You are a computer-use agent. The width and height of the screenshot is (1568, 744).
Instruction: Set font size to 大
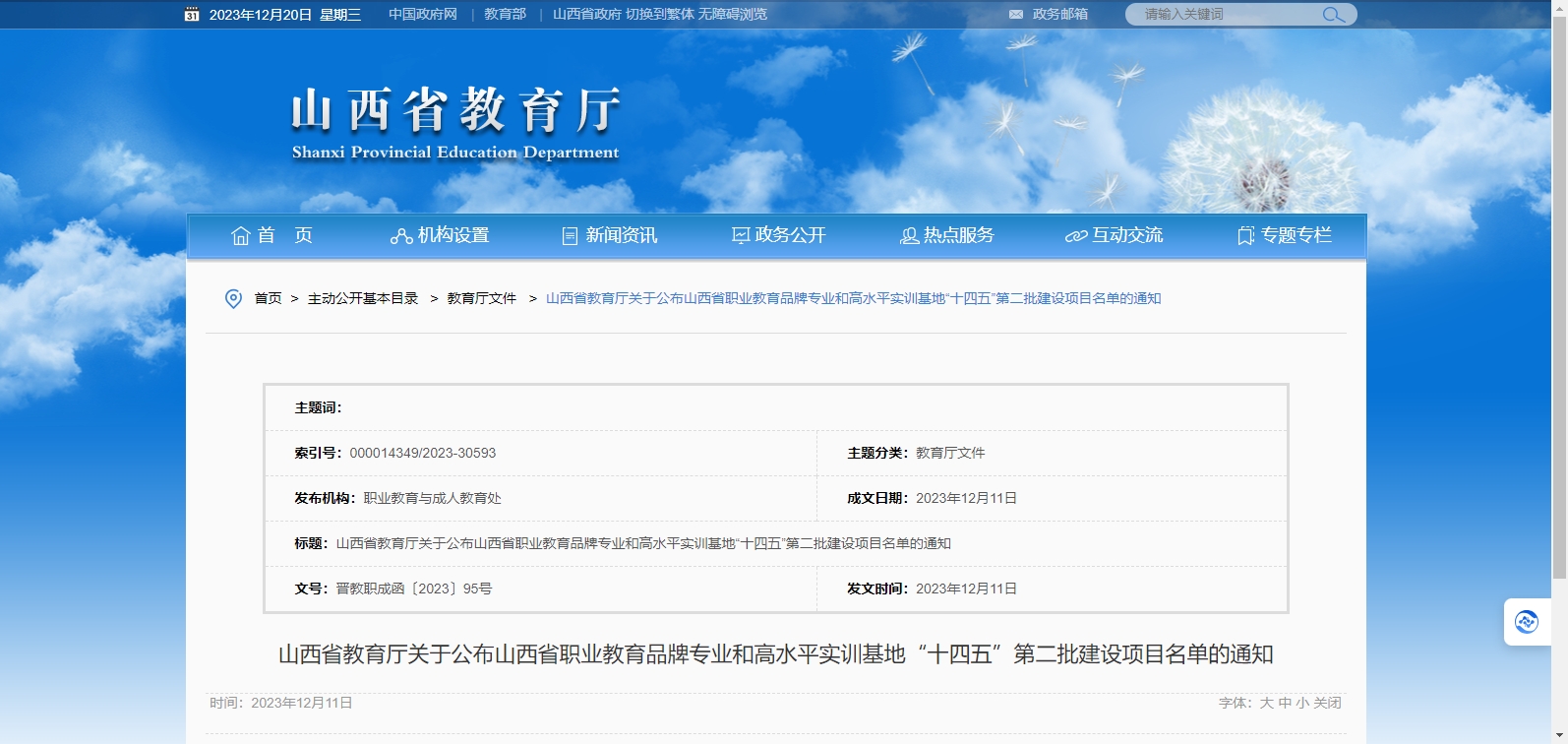[x=1267, y=704]
